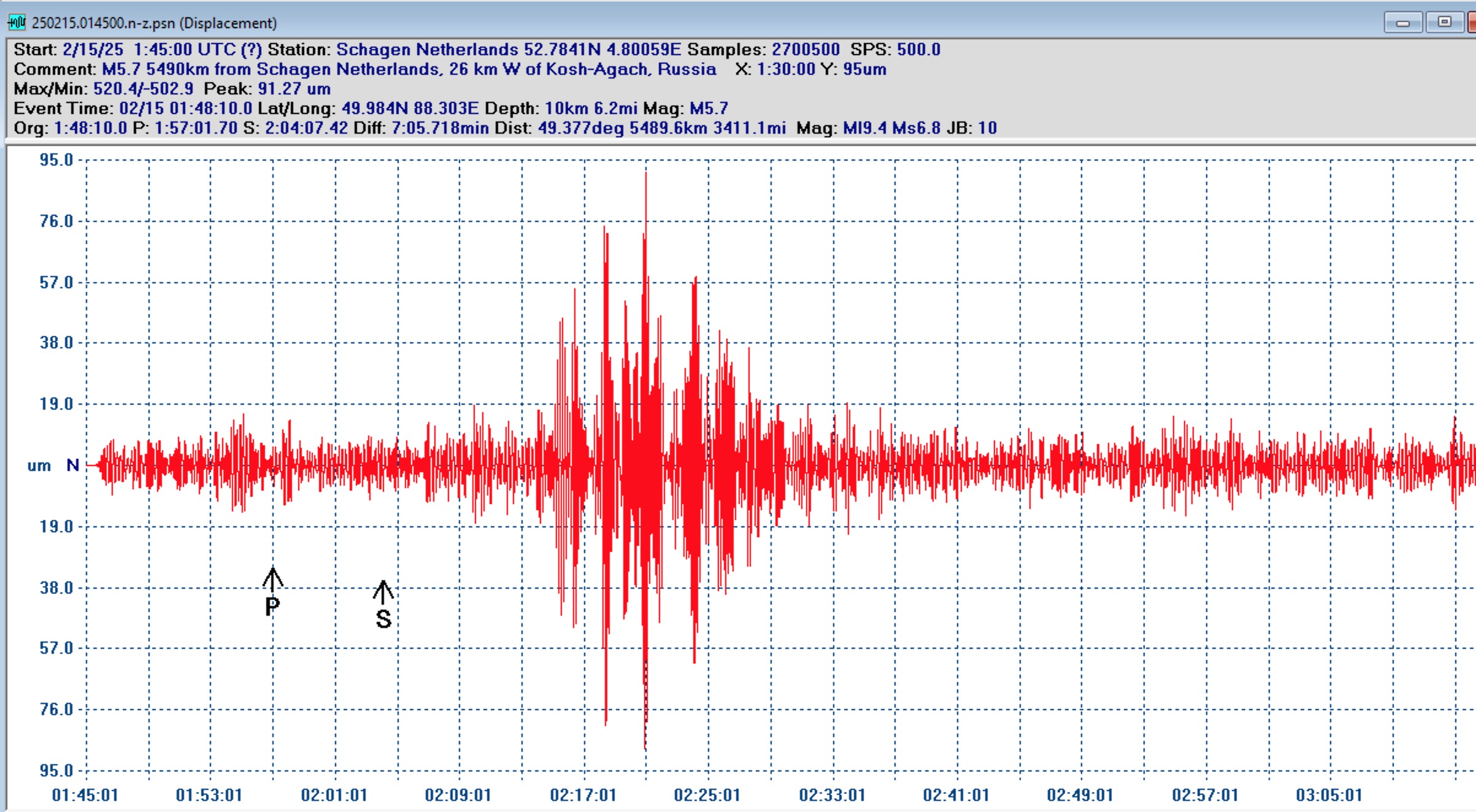The image size is (1476, 812).
Task: Click the Dist value 49.377deg in header
Action: point(581,128)
